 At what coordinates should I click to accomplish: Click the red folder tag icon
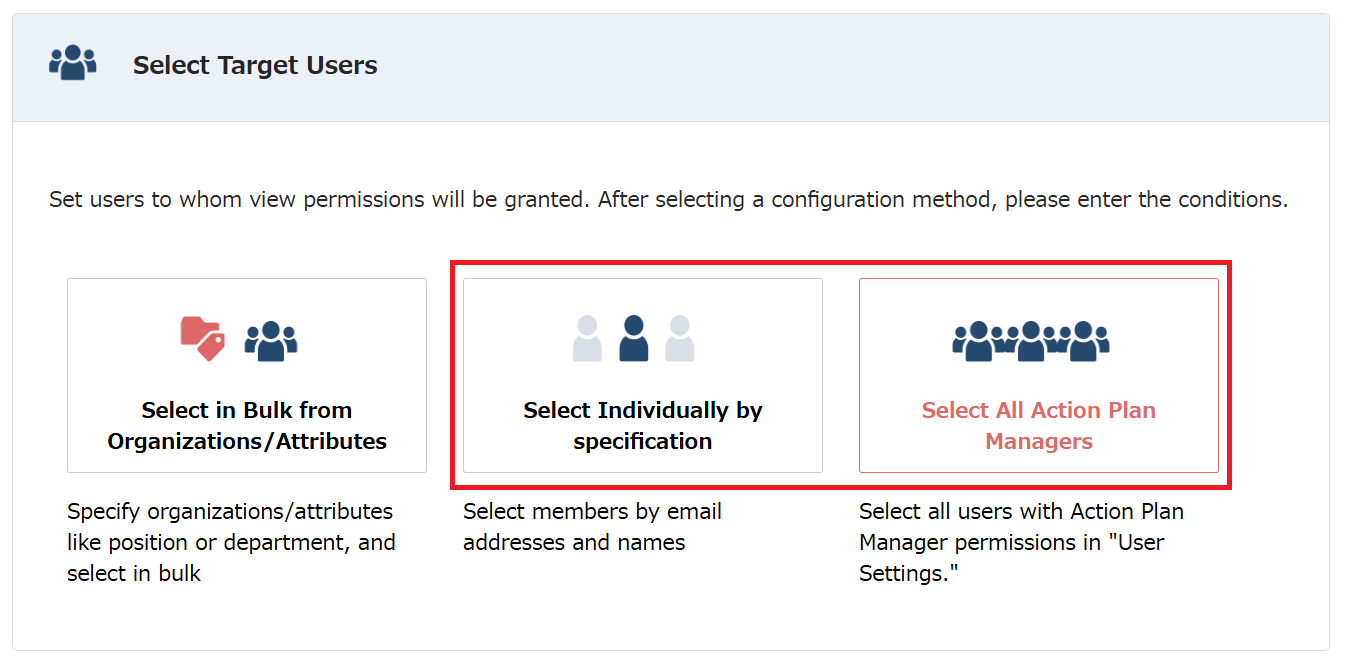(202, 338)
